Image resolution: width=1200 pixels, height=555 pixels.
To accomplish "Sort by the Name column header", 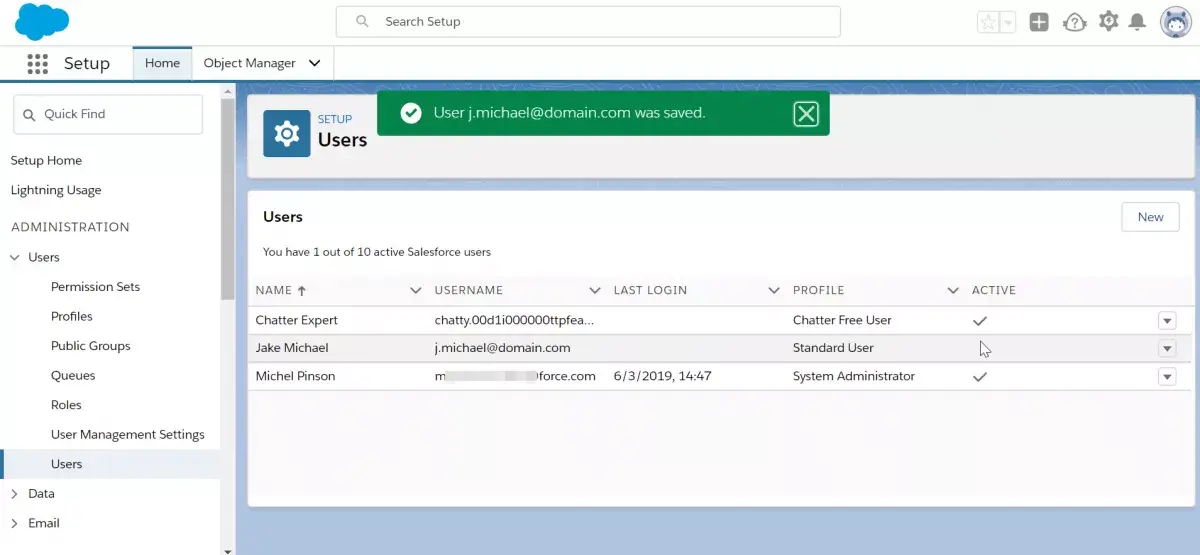I will 280,290.
